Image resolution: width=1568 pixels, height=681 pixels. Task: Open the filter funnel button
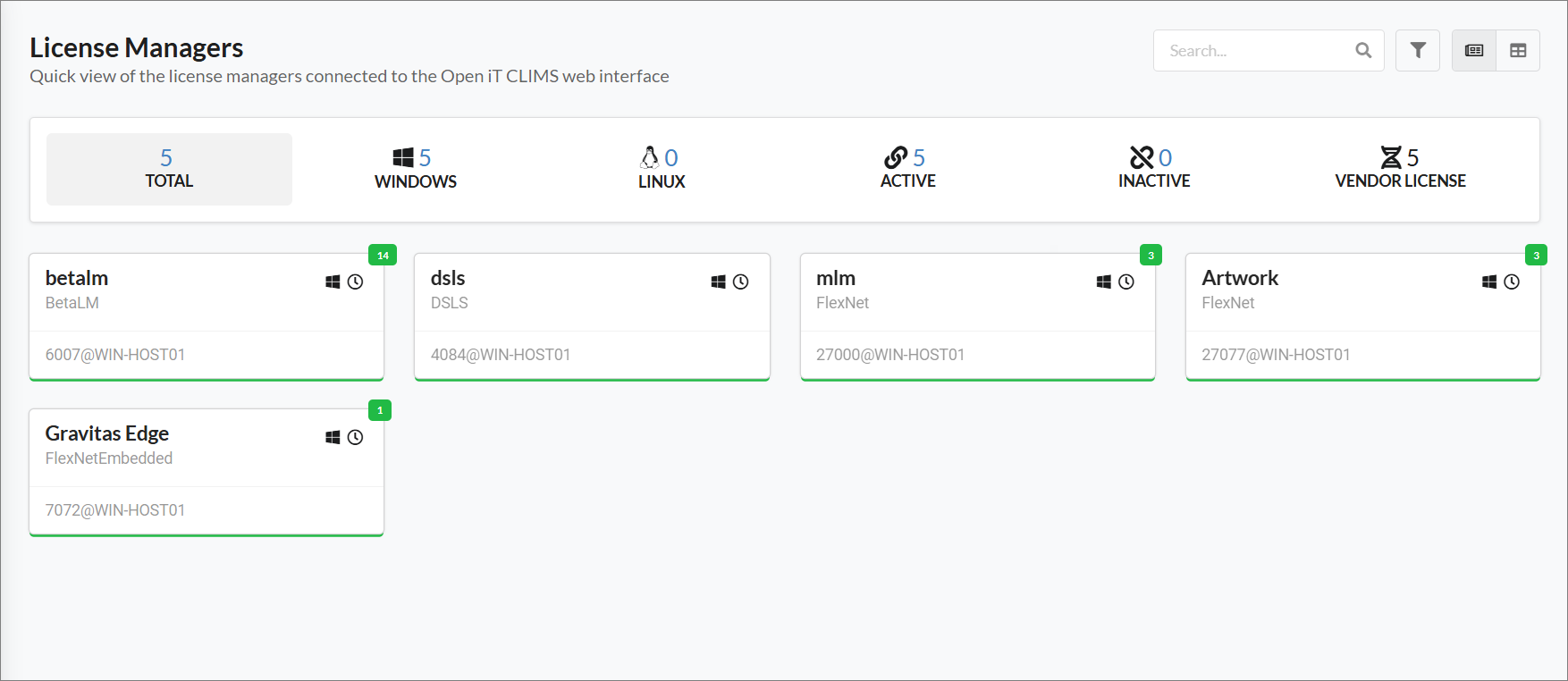pyautogui.click(x=1418, y=51)
